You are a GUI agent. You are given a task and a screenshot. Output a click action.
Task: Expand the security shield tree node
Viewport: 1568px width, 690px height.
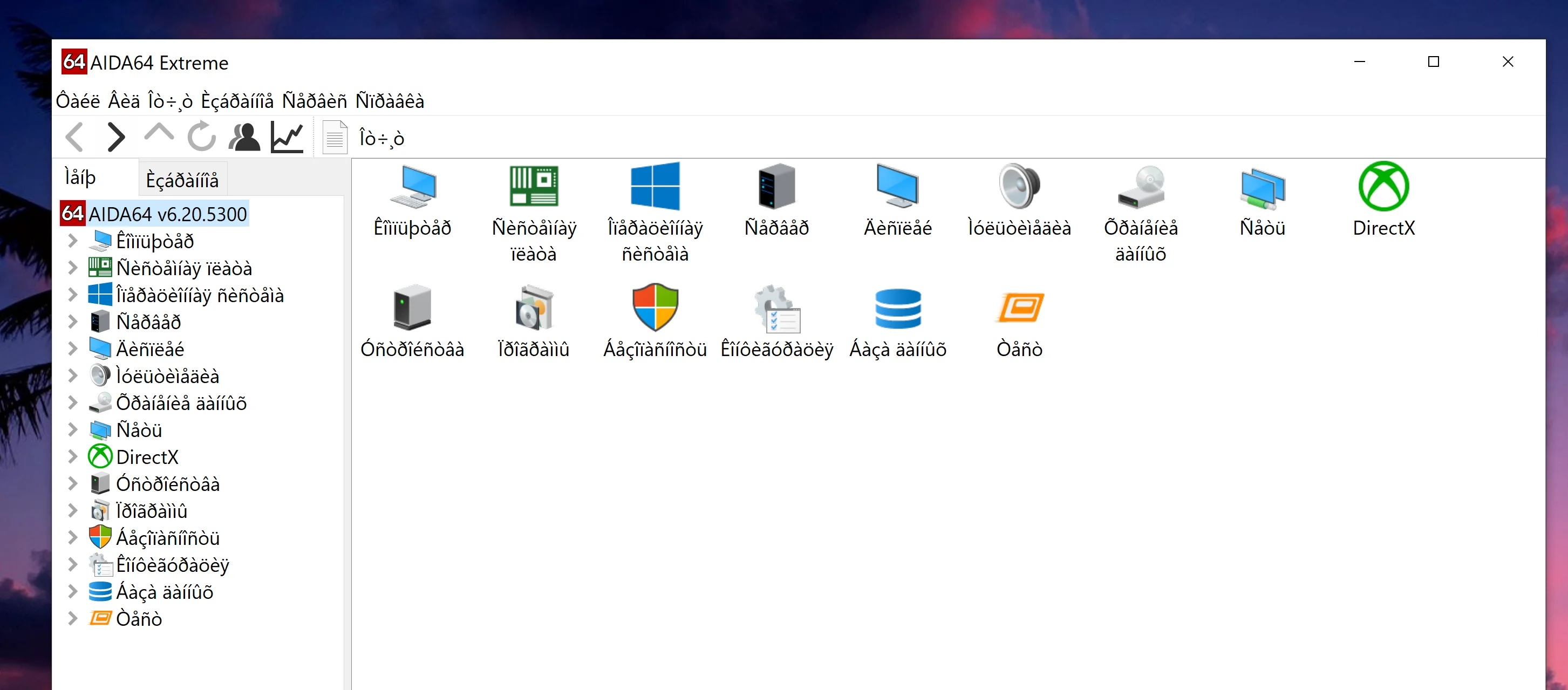(x=72, y=537)
